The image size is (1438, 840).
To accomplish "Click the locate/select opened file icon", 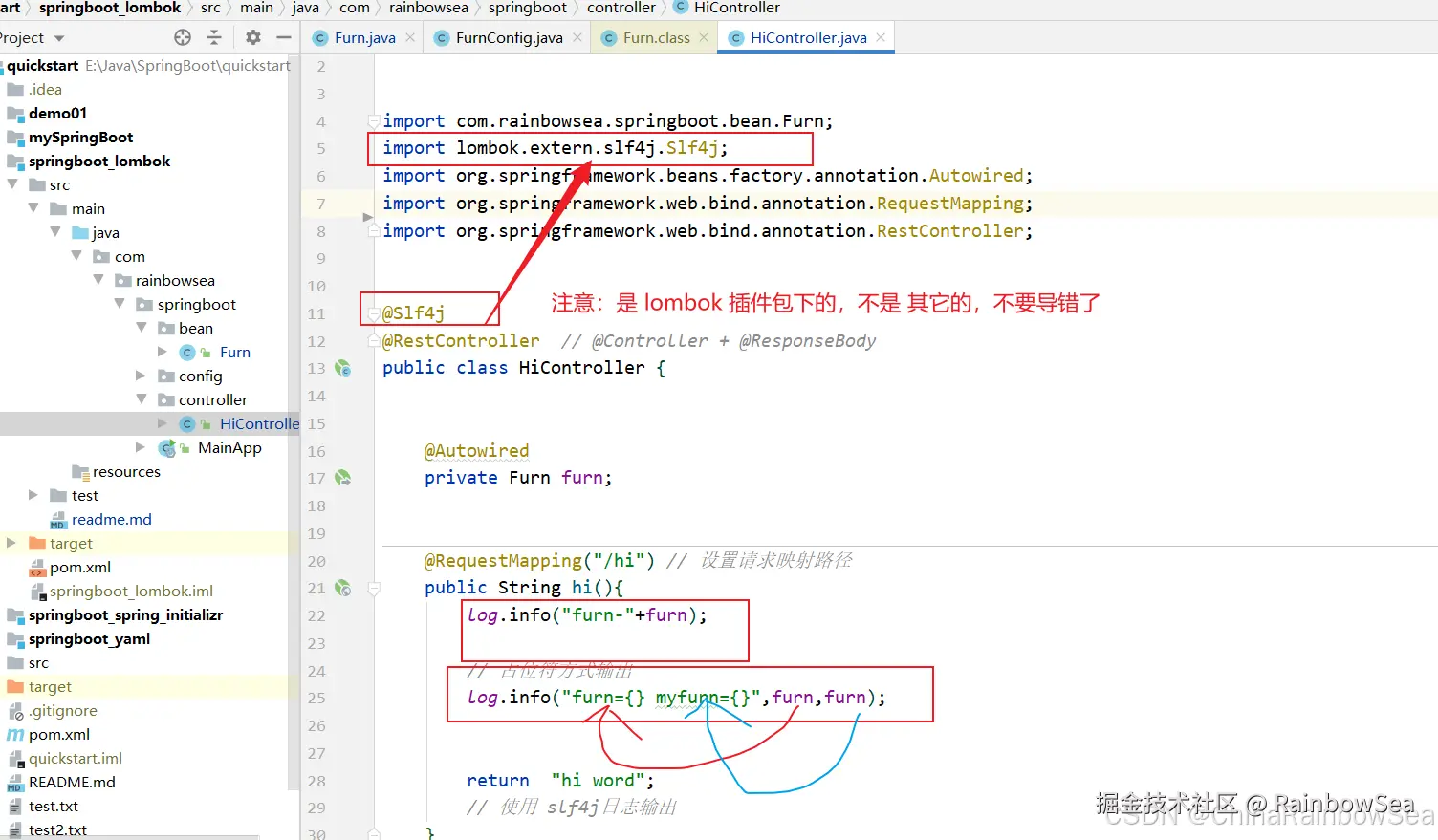I will coord(183,37).
